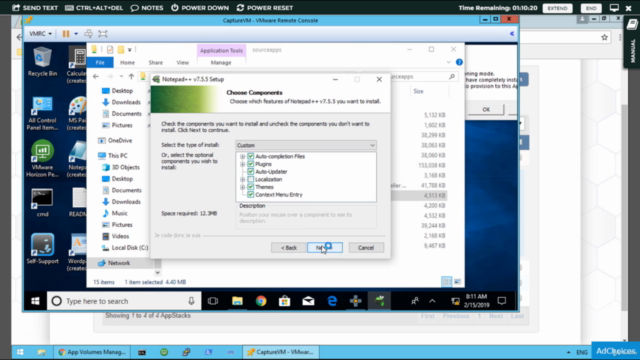
Task: Uncheck Auto-completion Files component
Action: 251,156
